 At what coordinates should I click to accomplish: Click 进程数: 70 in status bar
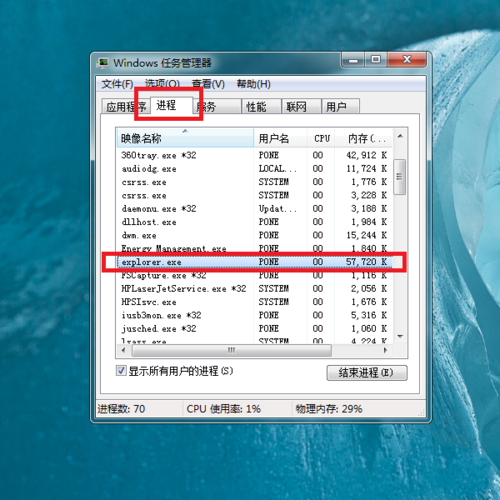coord(121,409)
